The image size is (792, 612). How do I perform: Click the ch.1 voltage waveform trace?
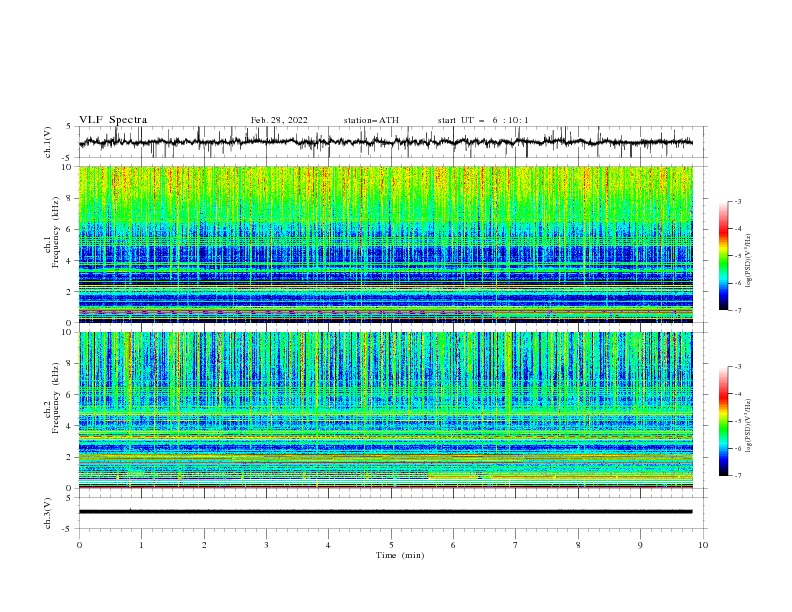pyautogui.click(x=385, y=142)
